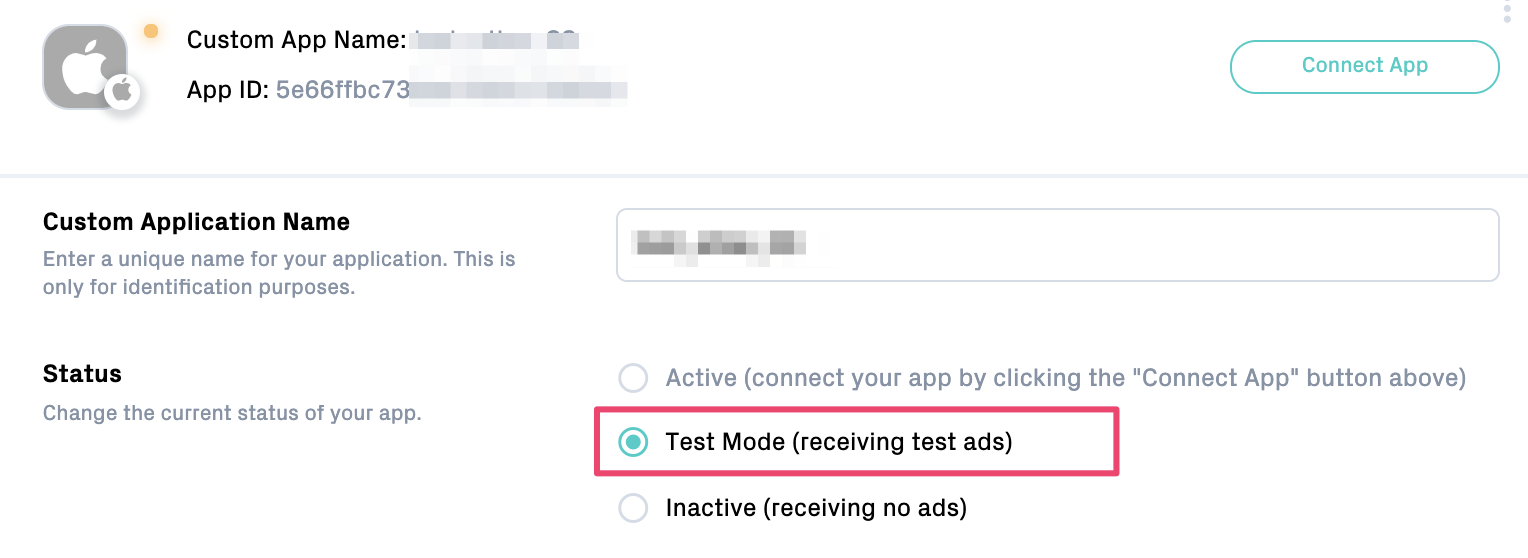Click the Connect App button

[1364, 66]
